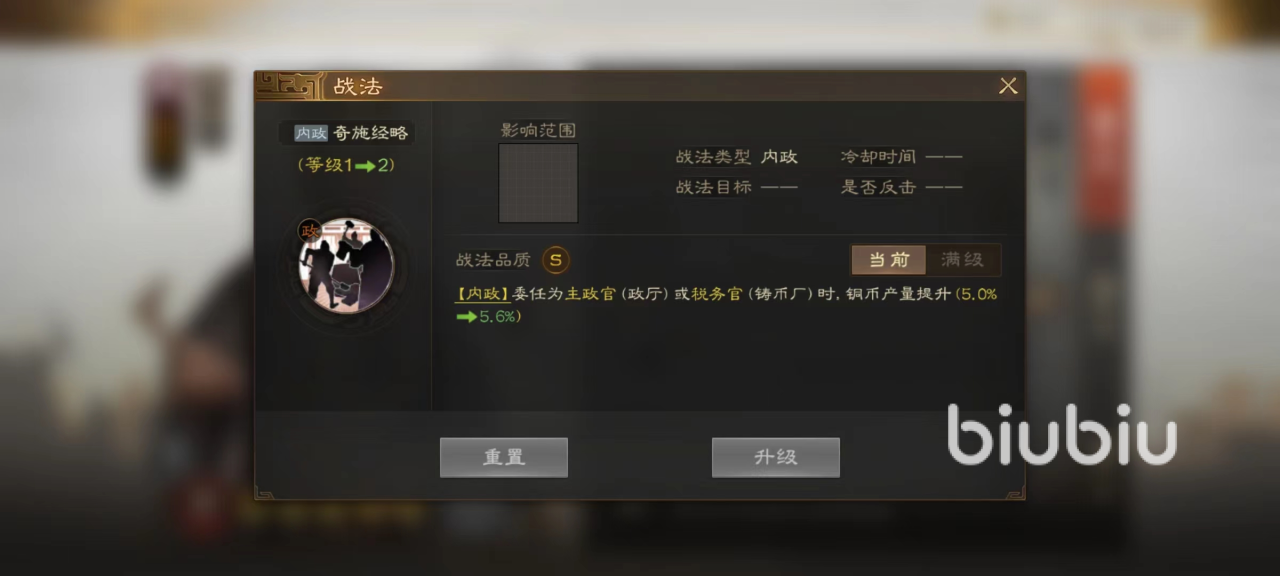
Task: Click the highlighted 主政官 term
Action: [x=591, y=294]
